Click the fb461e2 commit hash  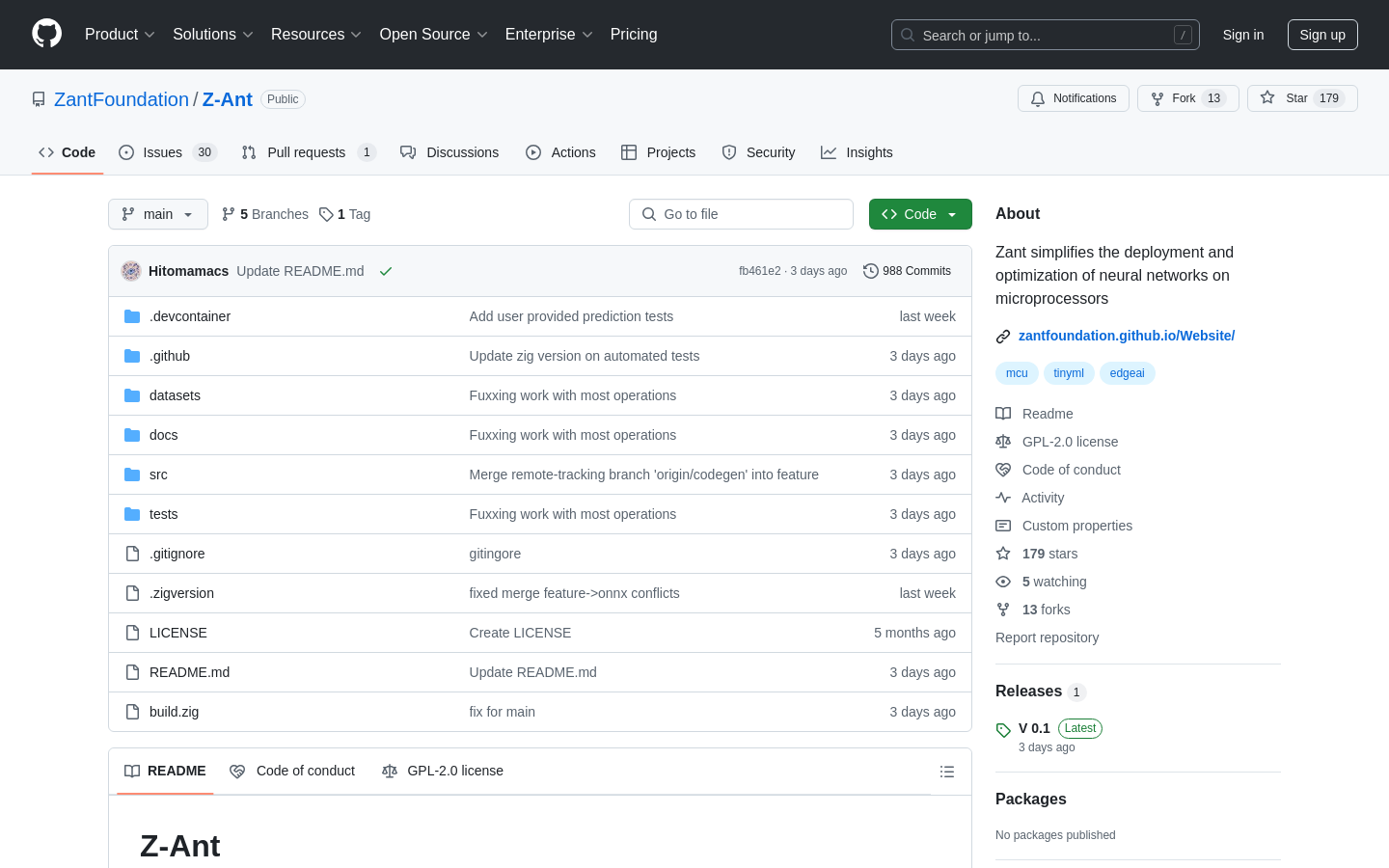[x=759, y=271]
